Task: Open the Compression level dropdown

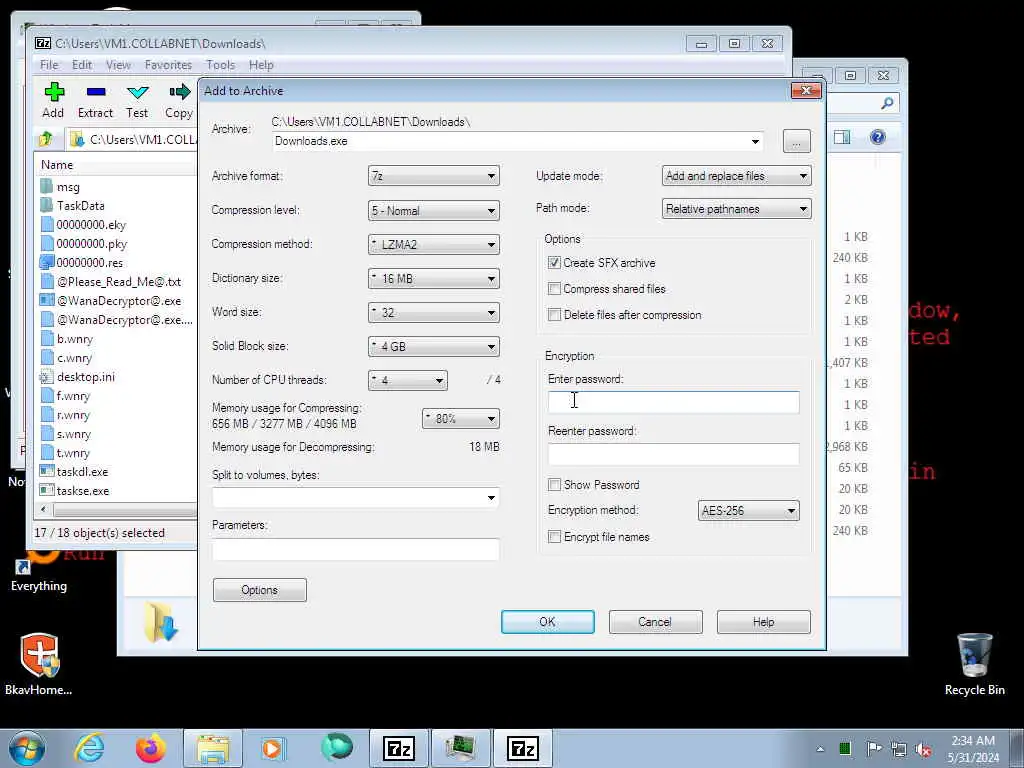Action: pos(434,210)
